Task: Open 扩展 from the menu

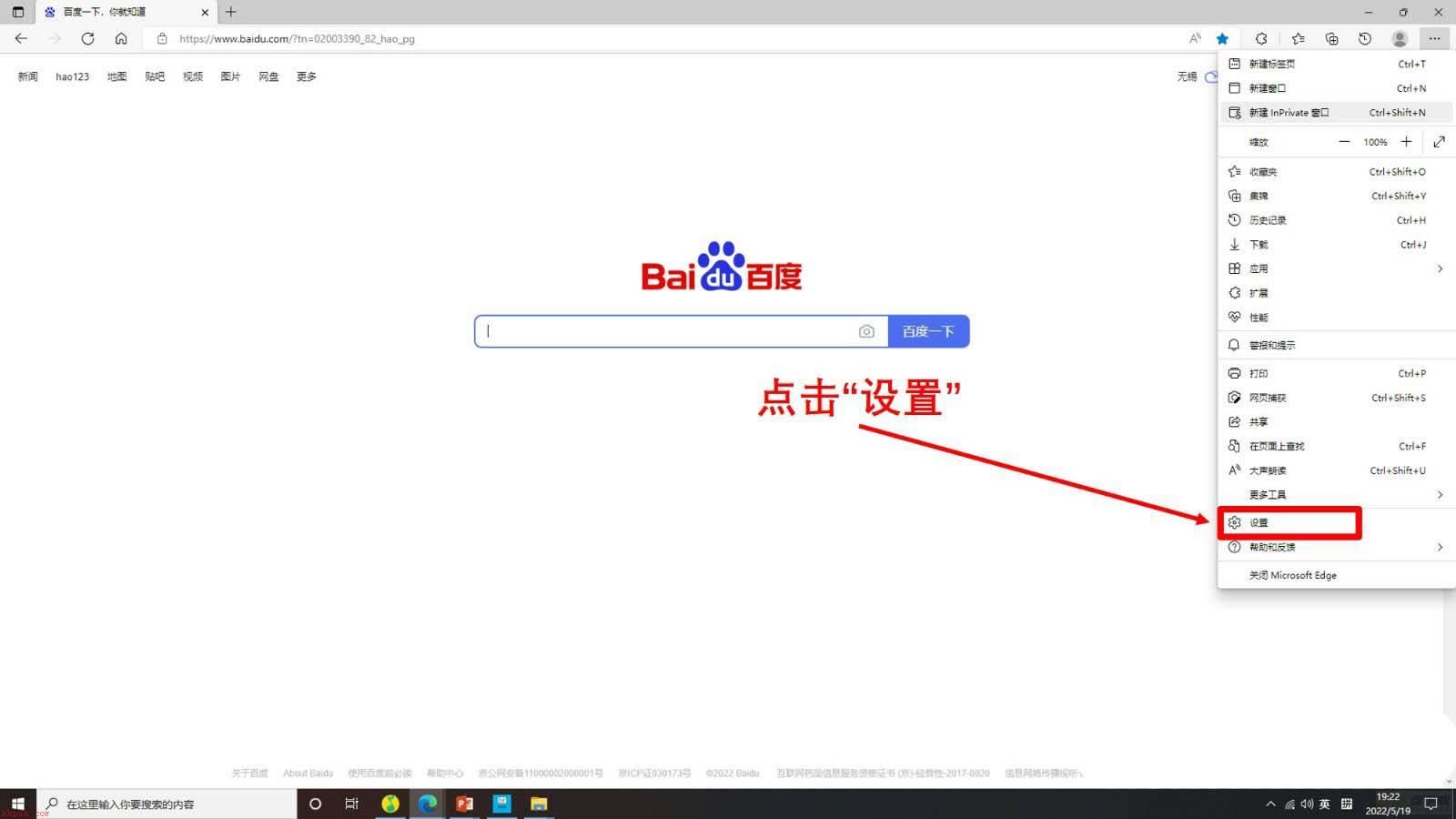Action: click(1336, 293)
